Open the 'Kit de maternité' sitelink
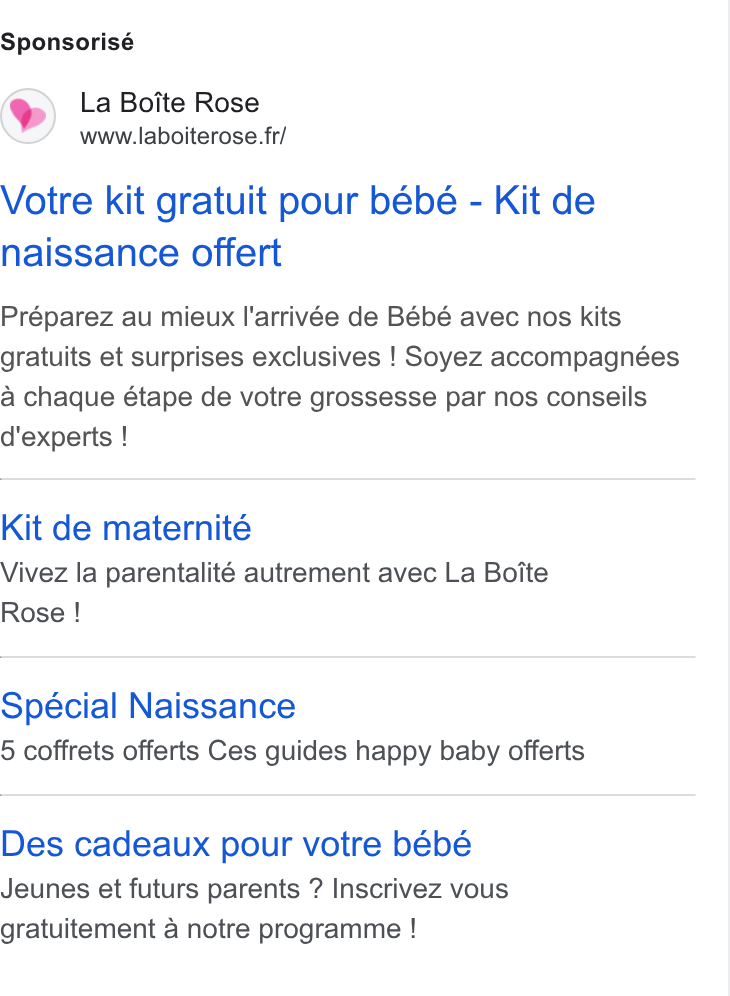The height and width of the screenshot is (996, 730). coord(126,528)
